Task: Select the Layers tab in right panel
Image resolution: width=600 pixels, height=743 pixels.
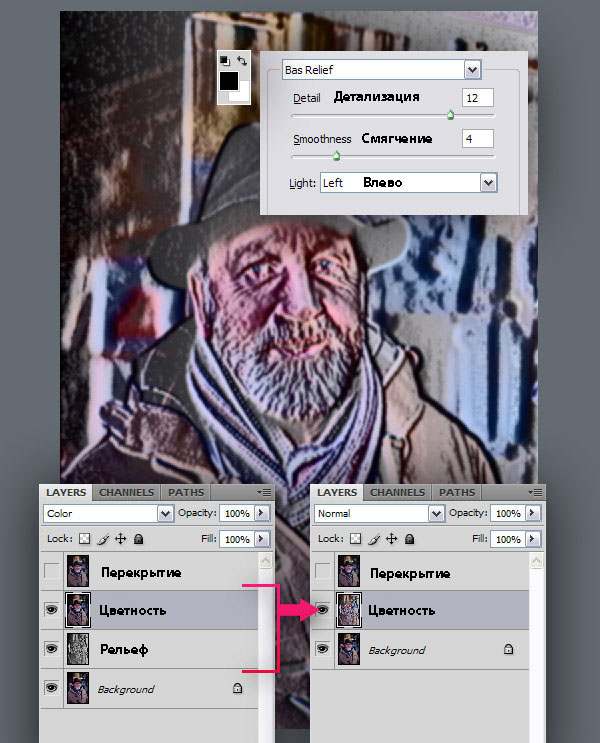Action: coord(336,492)
